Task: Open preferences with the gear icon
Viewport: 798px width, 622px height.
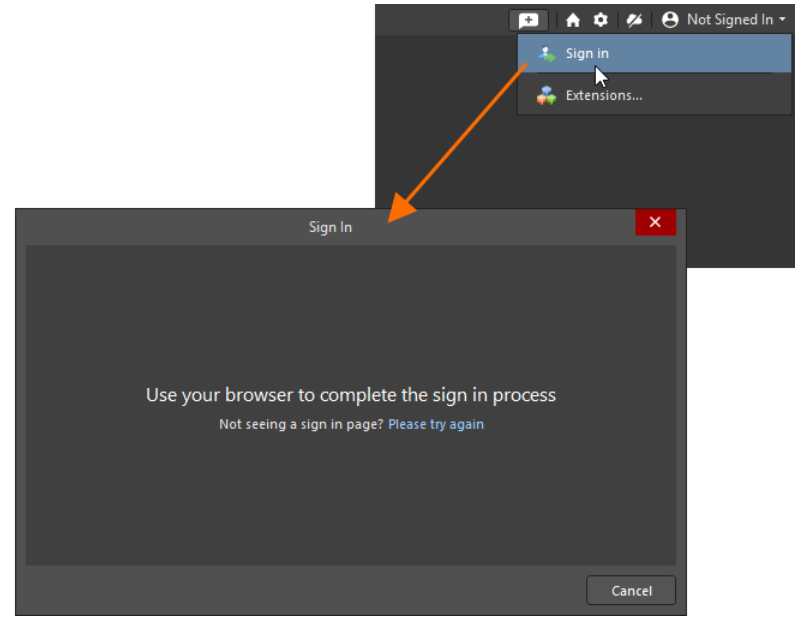Action: [x=600, y=20]
